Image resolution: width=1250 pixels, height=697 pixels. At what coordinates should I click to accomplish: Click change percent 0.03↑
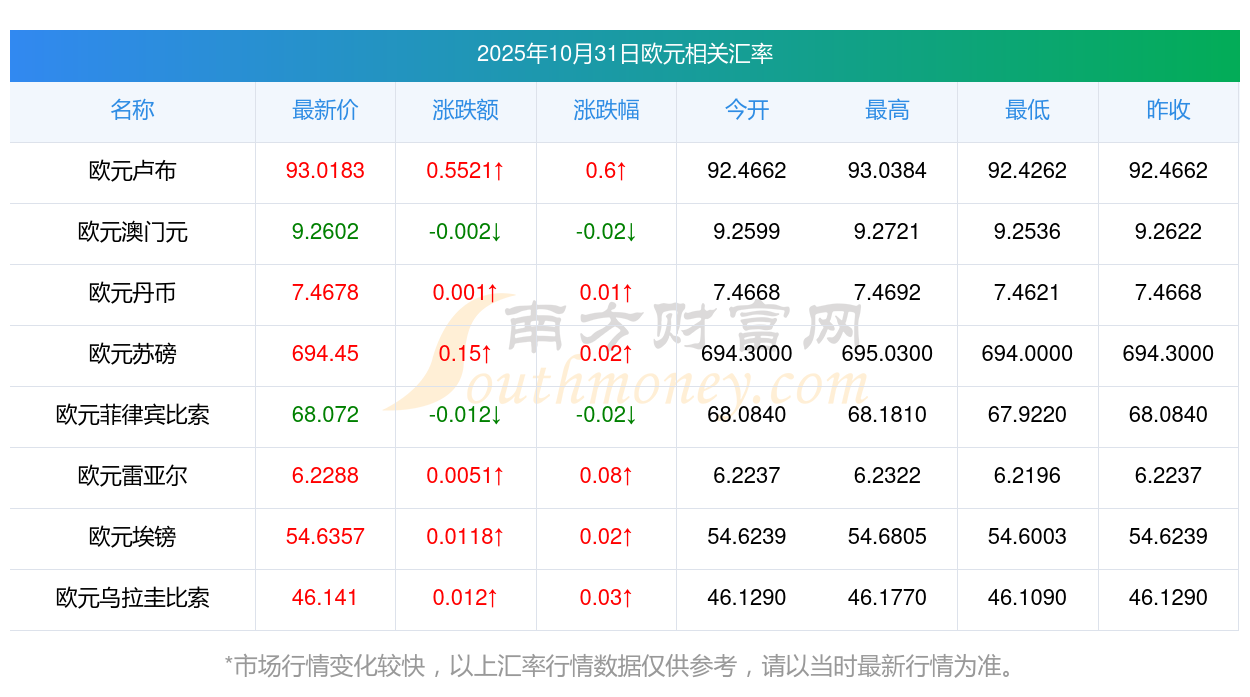click(606, 598)
